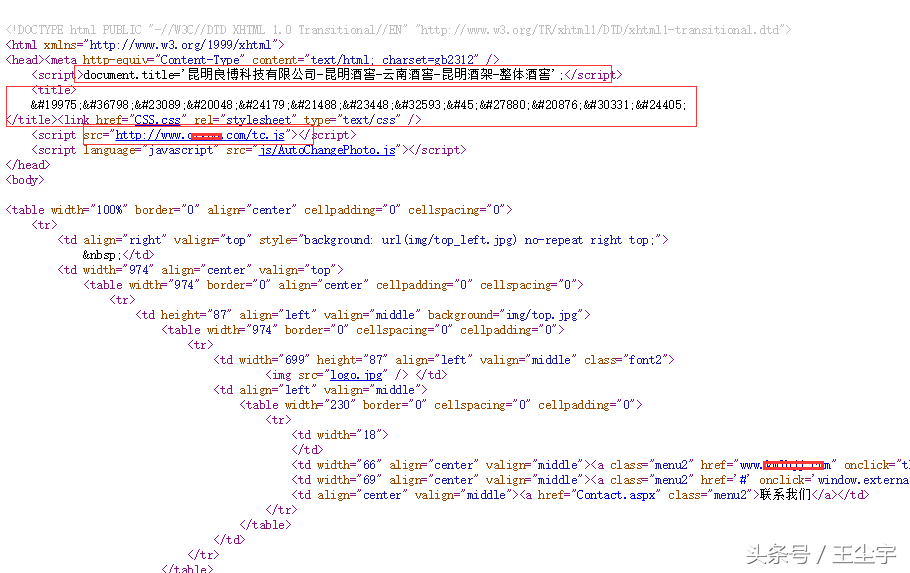Open the js/AutoChangePhoto.js link
Viewport: 910px width, 573px height.
[x=327, y=150]
